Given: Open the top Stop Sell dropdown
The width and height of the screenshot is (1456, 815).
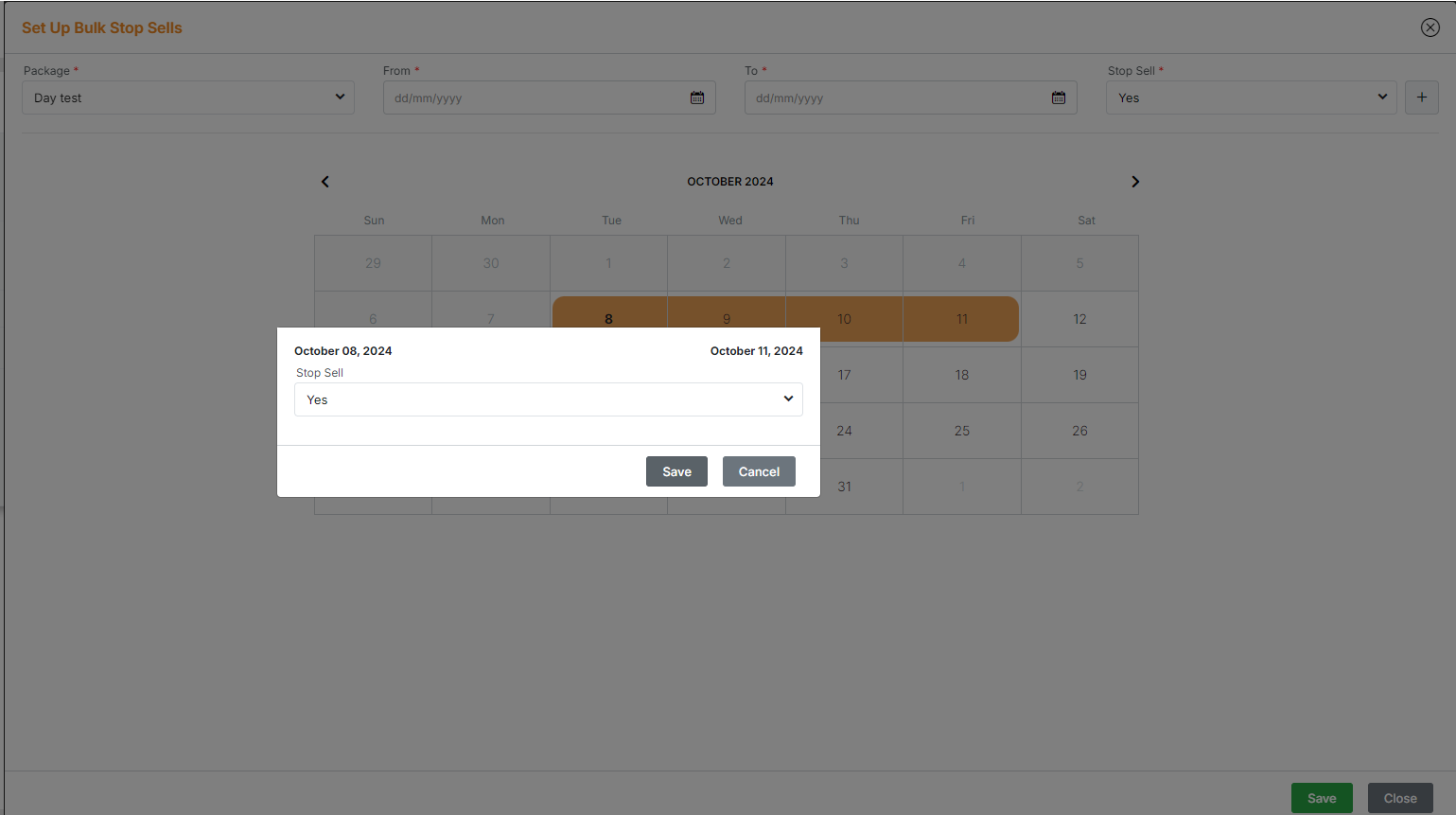Looking at the screenshot, I should (1251, 97).
